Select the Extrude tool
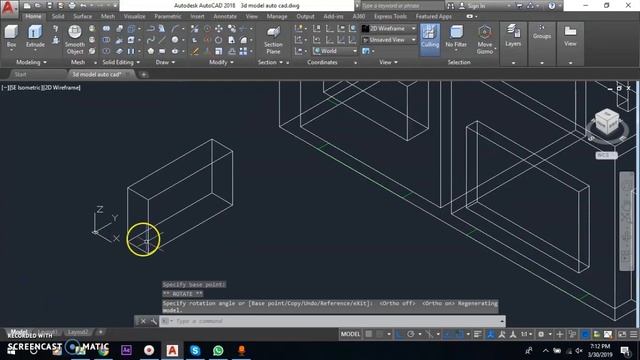The width and height of the screenshot is (640, 360). click(x=35, y=36)
